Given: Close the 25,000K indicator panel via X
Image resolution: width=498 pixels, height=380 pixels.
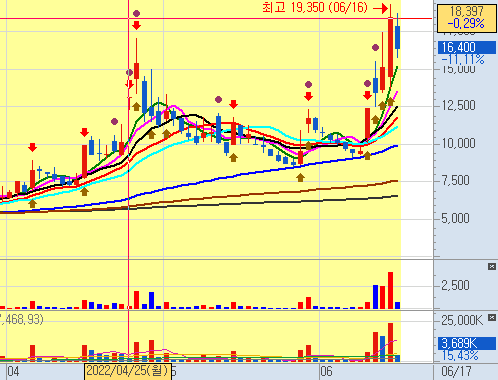Looking at the screenshot, I should 492,317.
